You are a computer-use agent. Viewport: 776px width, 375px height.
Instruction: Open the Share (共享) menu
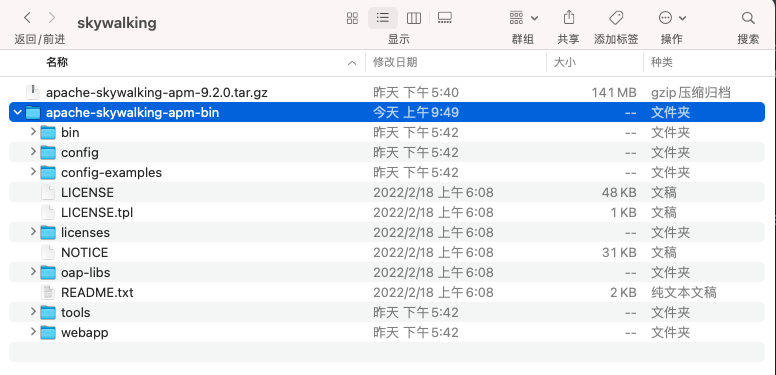click(569, 17)
